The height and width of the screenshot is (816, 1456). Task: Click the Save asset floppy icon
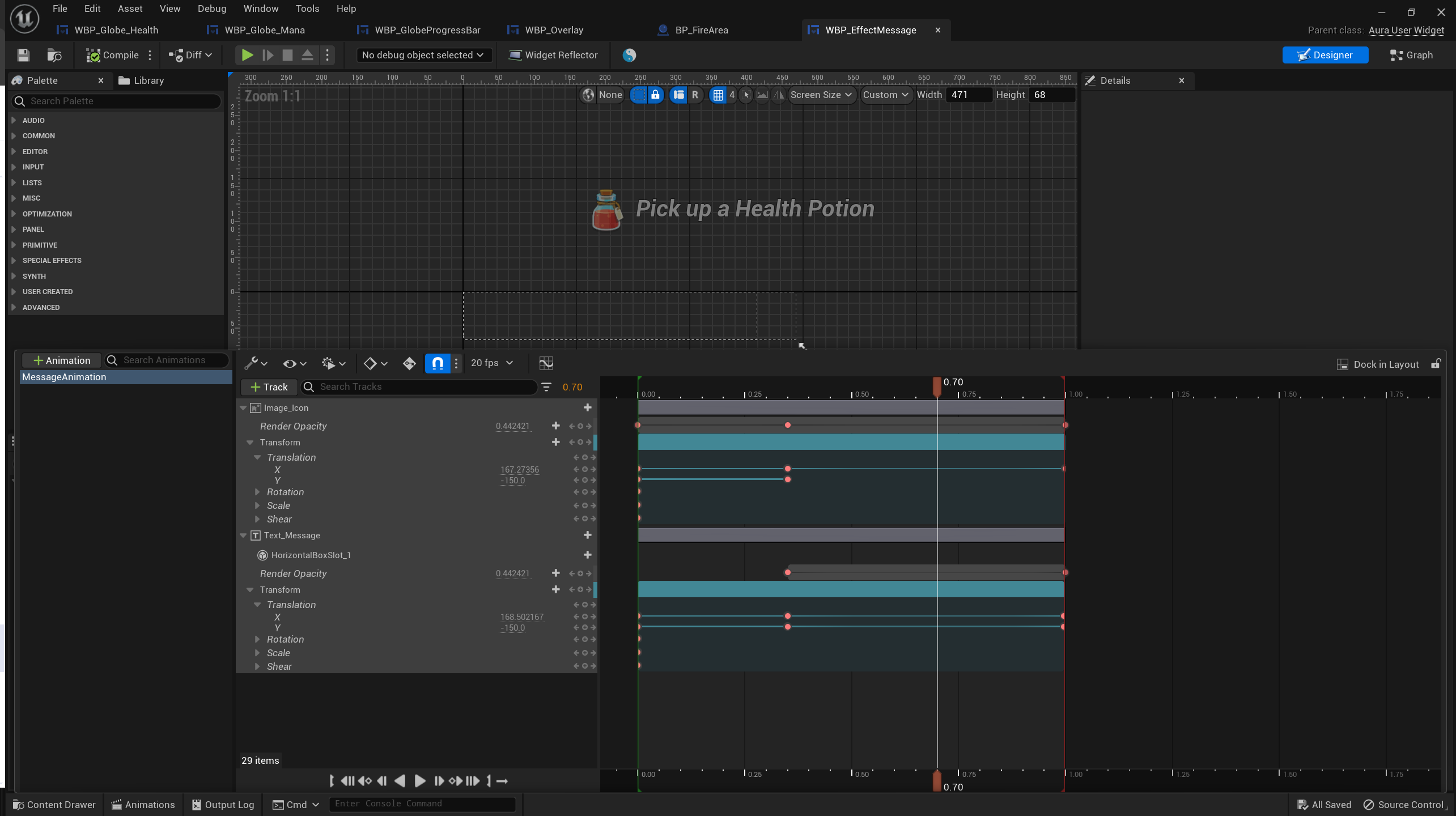23,55
